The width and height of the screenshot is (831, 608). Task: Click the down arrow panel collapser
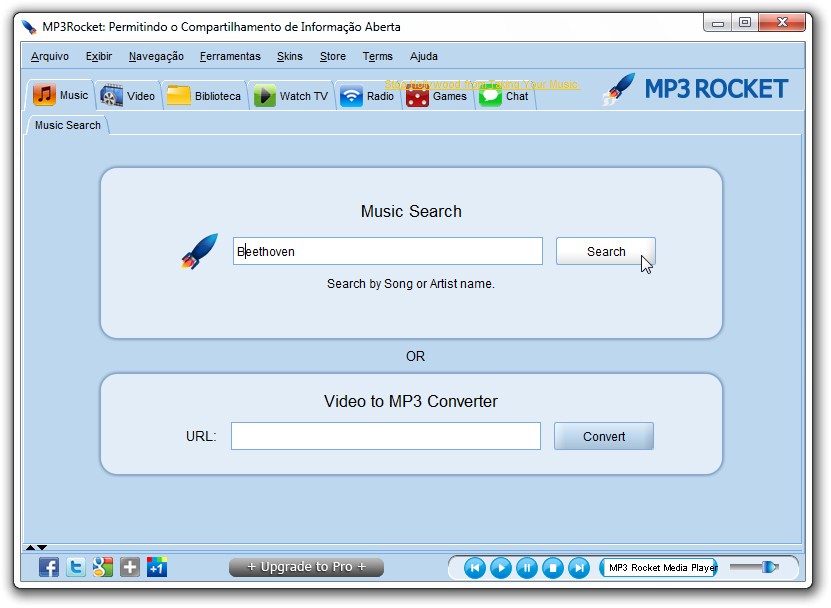coord(42,548)
